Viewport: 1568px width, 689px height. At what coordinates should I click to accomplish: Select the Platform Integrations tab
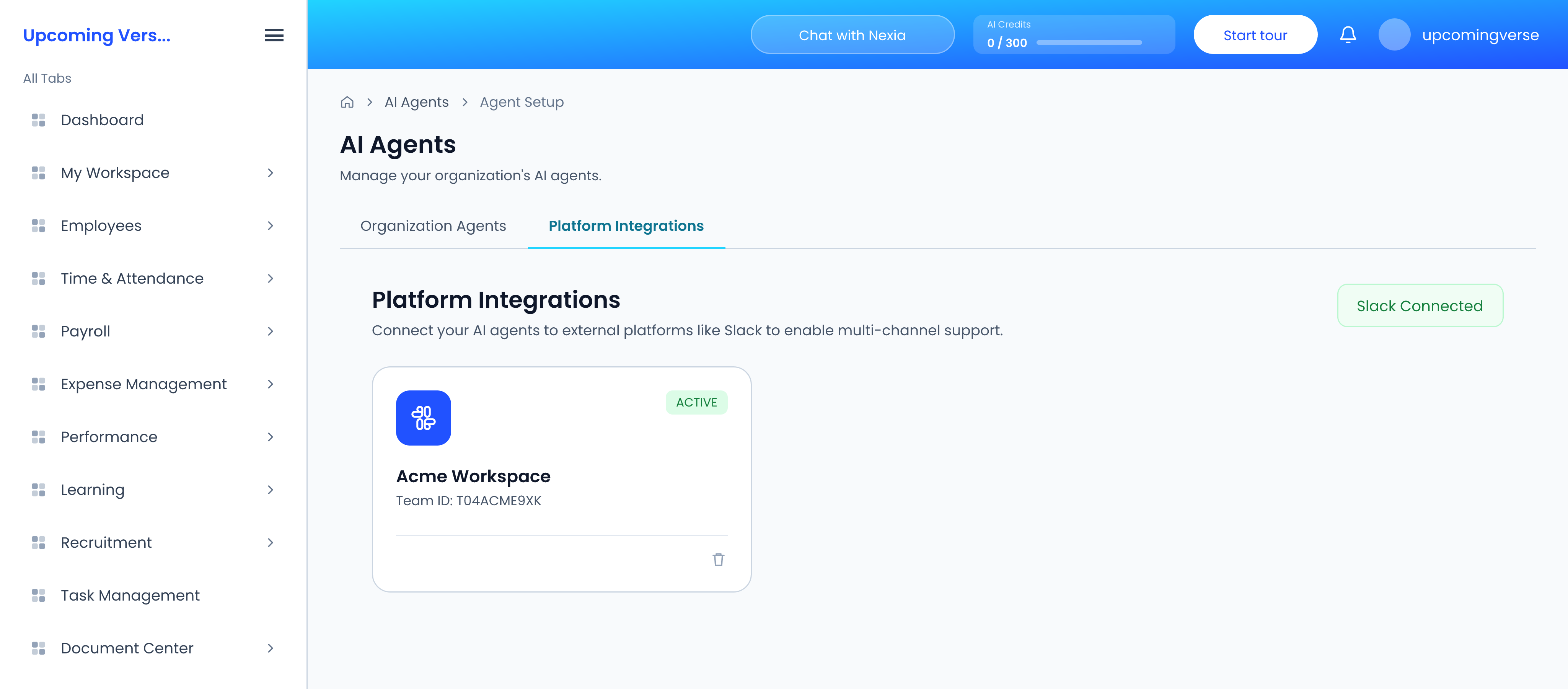pos(626,226)
